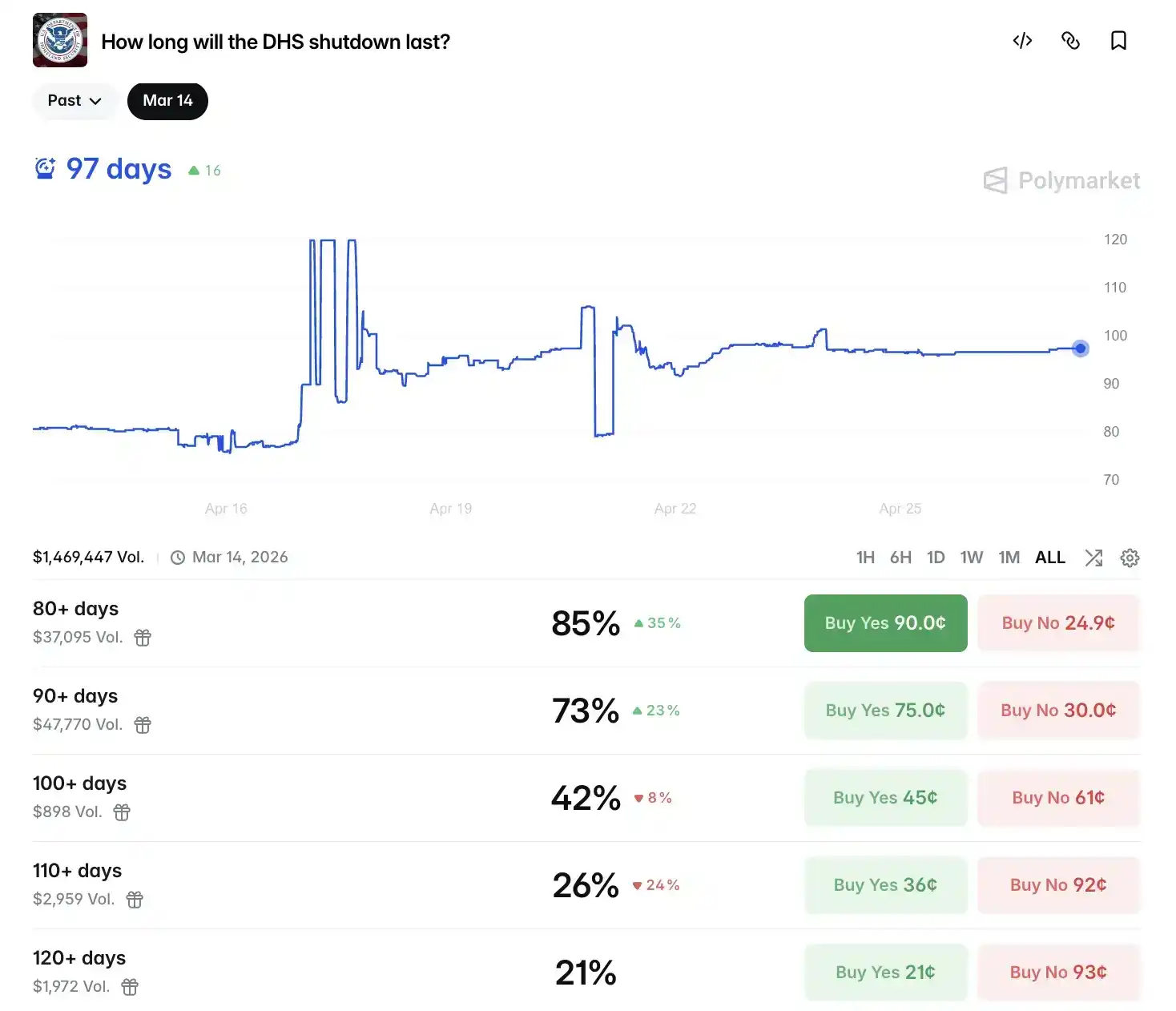The width and height of the screenshot is (1176, 1011).
Task: Buy Yes at 45¢ for 100+ days
Action: tap(885, 798)
